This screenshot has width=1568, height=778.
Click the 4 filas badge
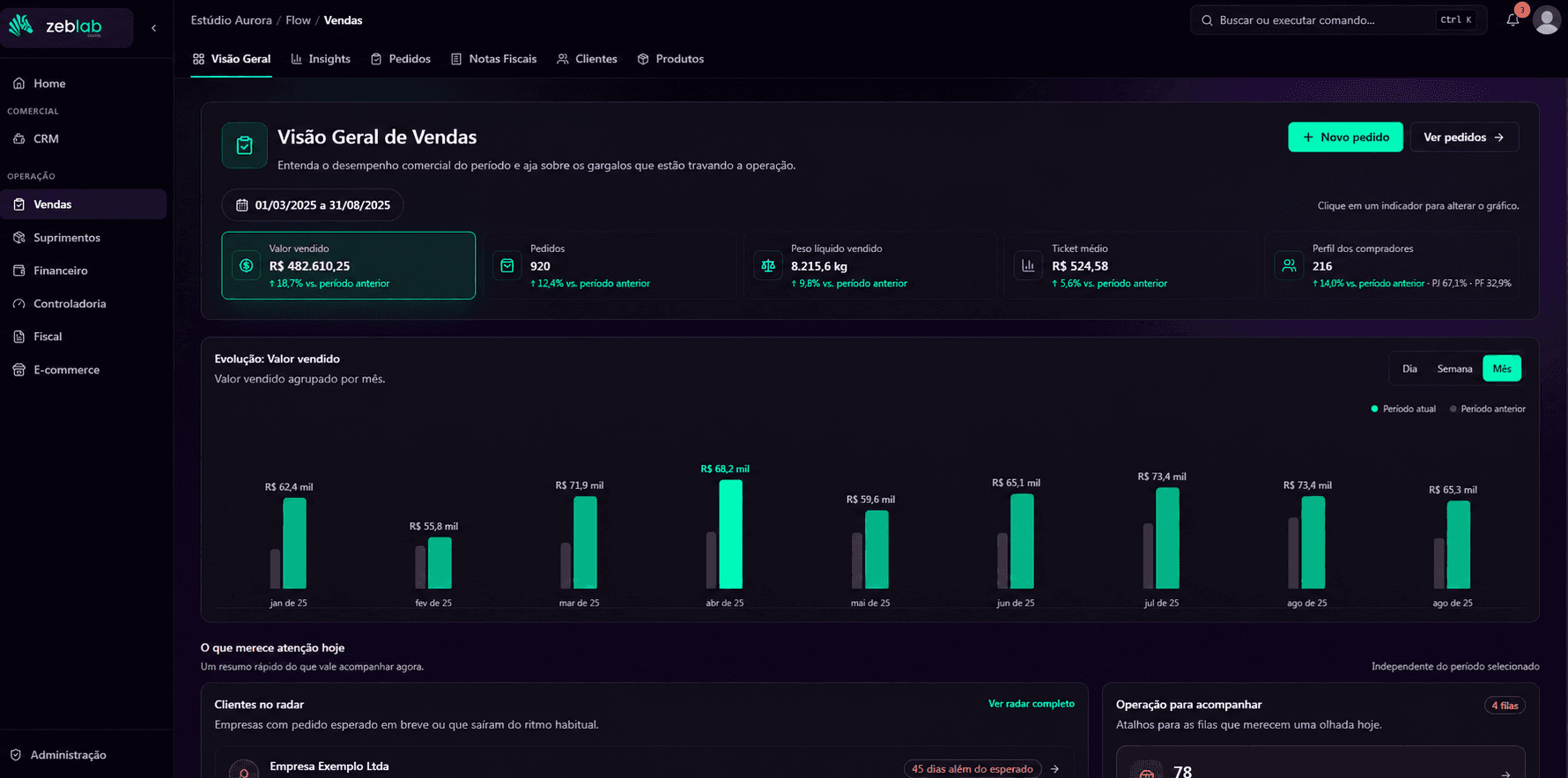(1505, 706)
